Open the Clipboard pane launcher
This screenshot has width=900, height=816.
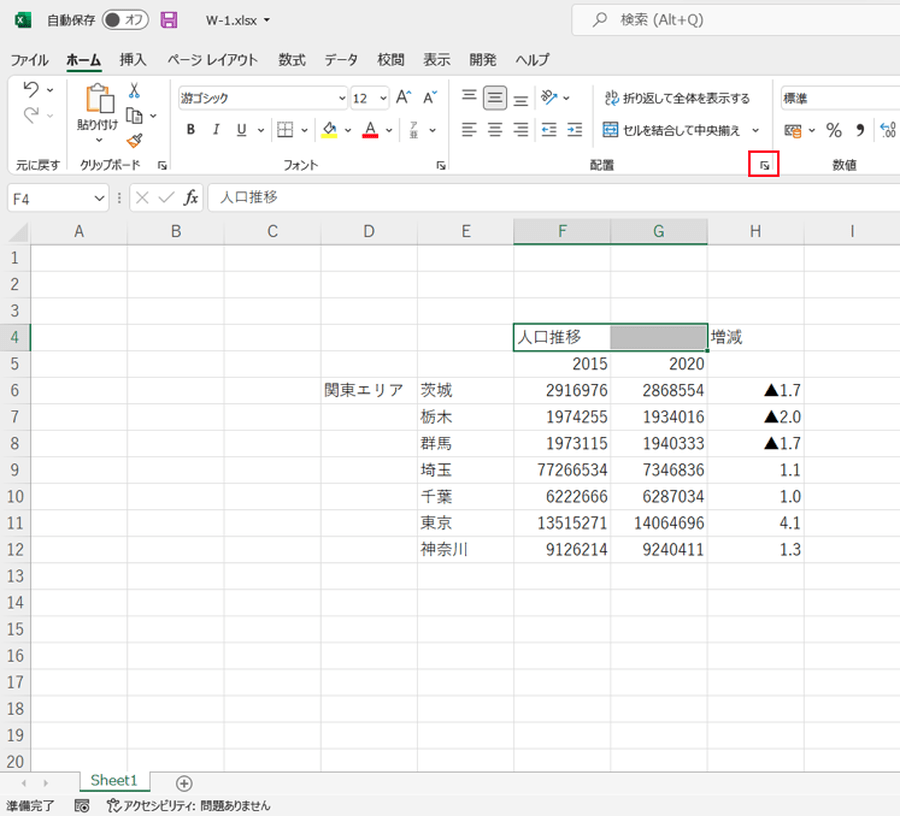pyautogui.click(x=162, y=165)
